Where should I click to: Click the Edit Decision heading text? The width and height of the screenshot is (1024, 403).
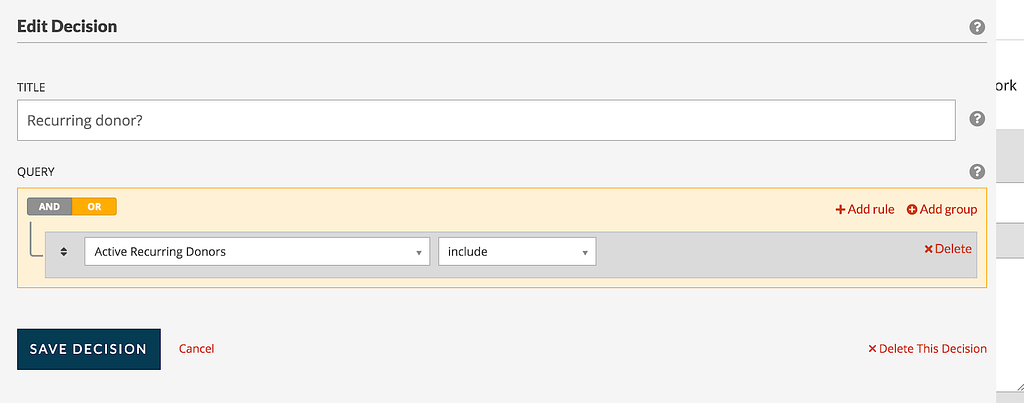click(x=67, y=27)
